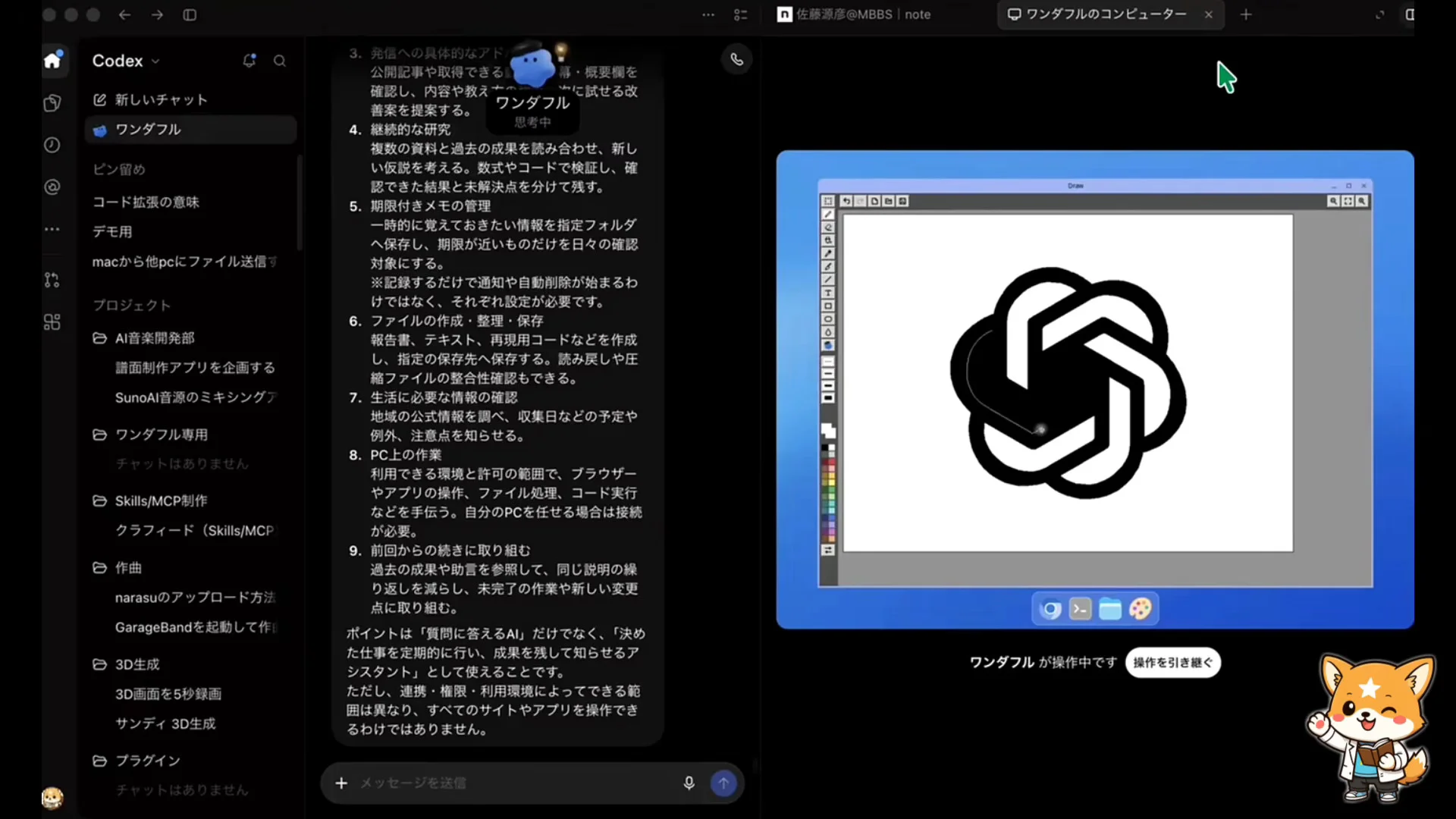Expand the Skills/MCP制作 project folder
The image size is (1456, 819).
149,501
